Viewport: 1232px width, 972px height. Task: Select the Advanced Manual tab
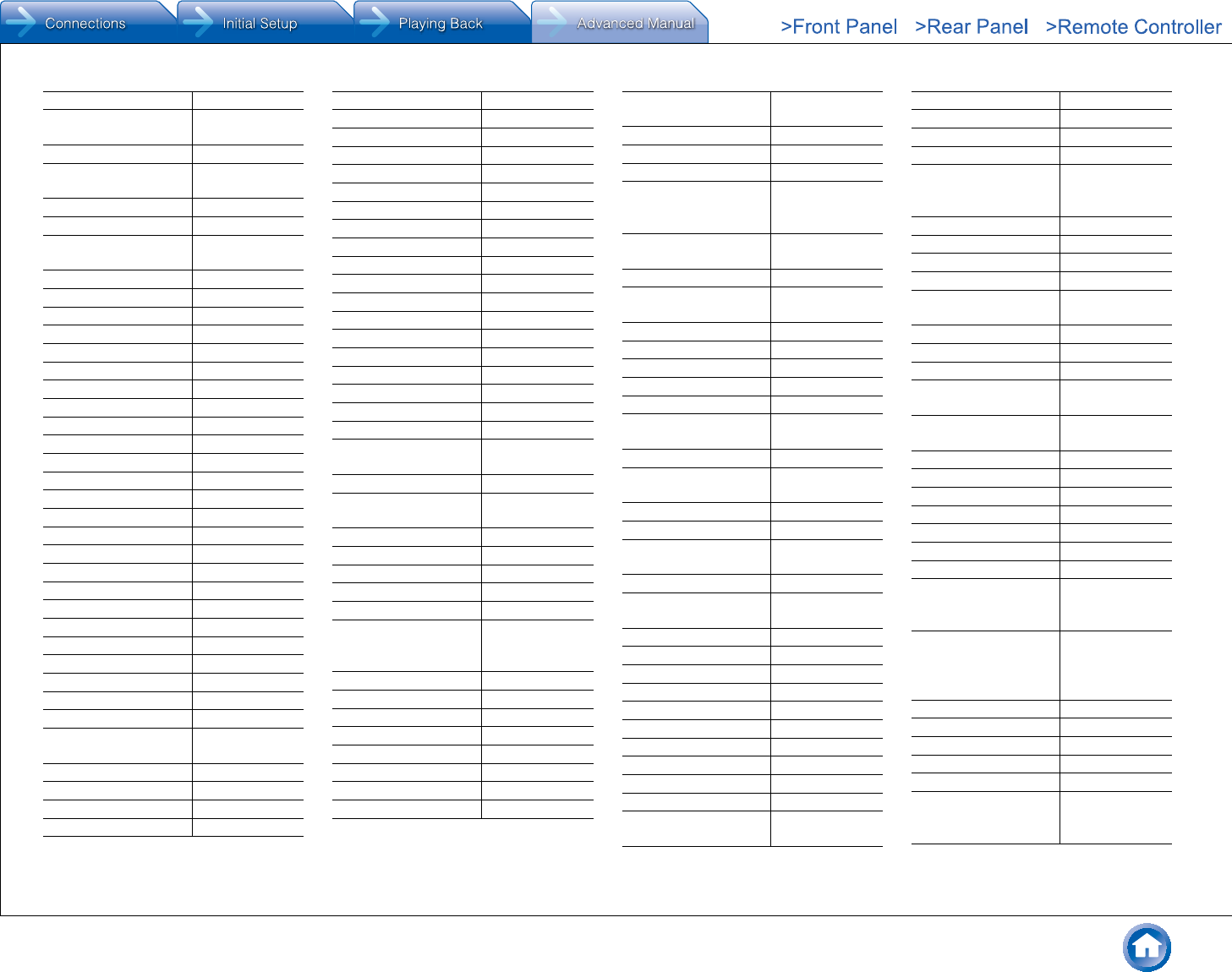(620, 22)
